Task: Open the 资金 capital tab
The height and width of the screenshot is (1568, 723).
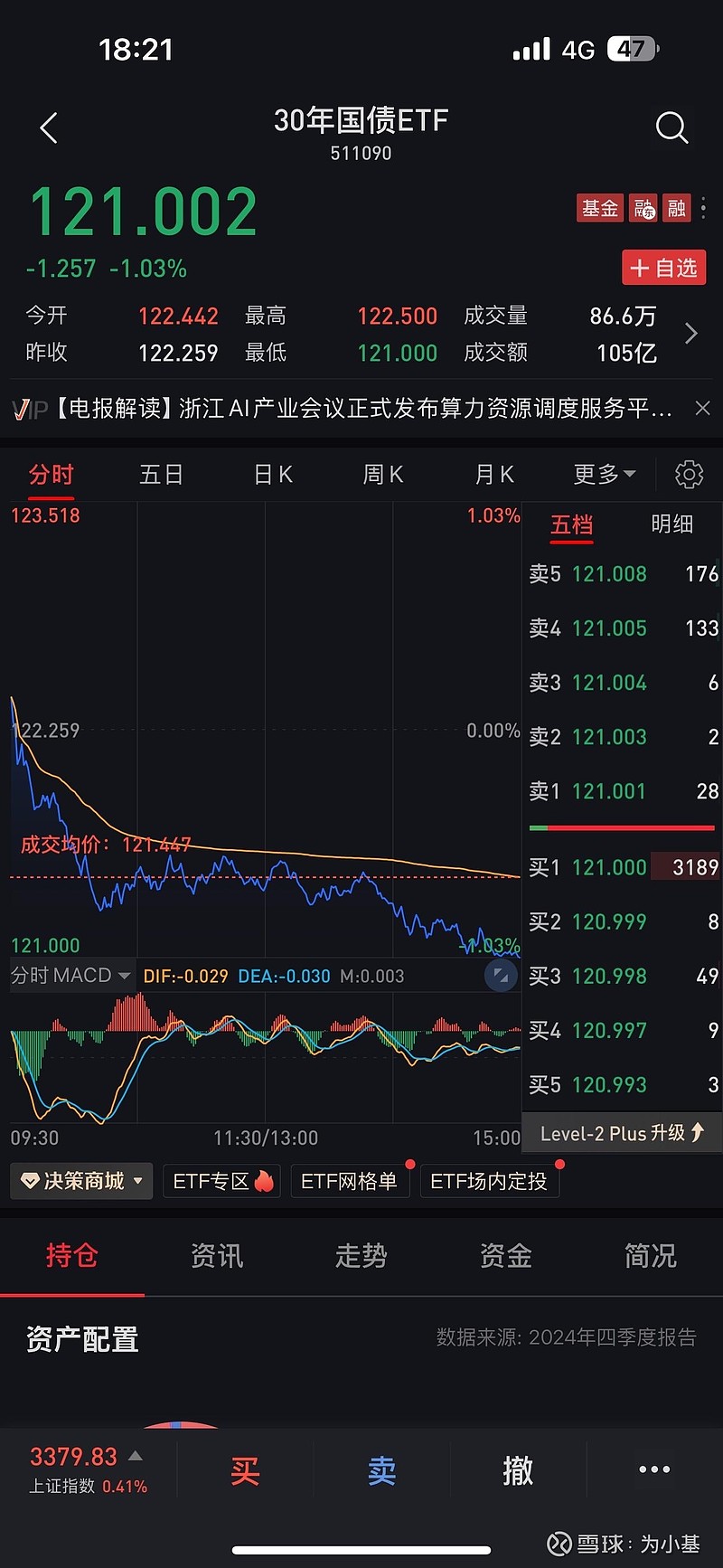Action: pyautogui.click(x=506, y=1255)
